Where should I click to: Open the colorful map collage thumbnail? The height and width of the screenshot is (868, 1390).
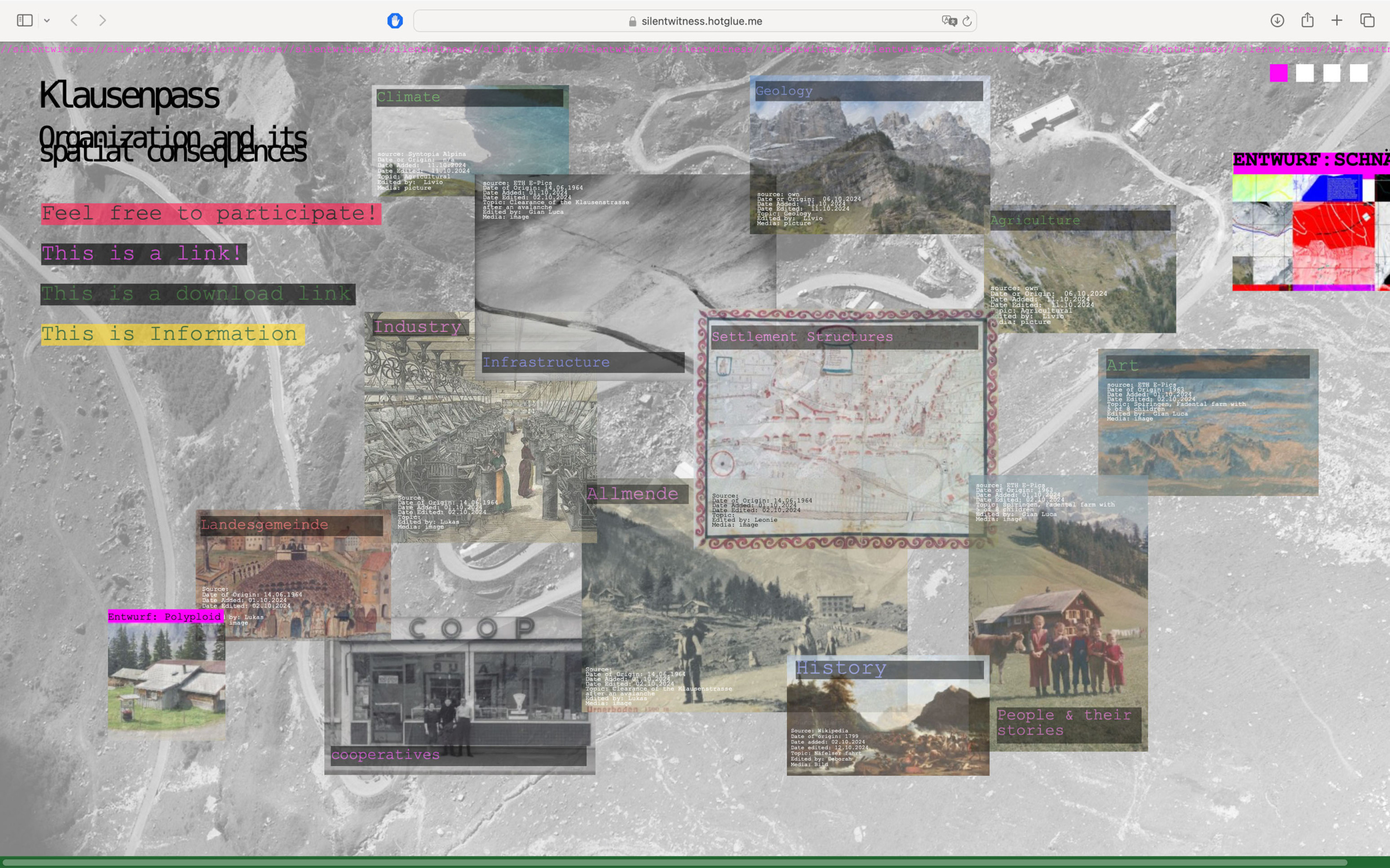pyautogui.click(x=1311, y=233)
